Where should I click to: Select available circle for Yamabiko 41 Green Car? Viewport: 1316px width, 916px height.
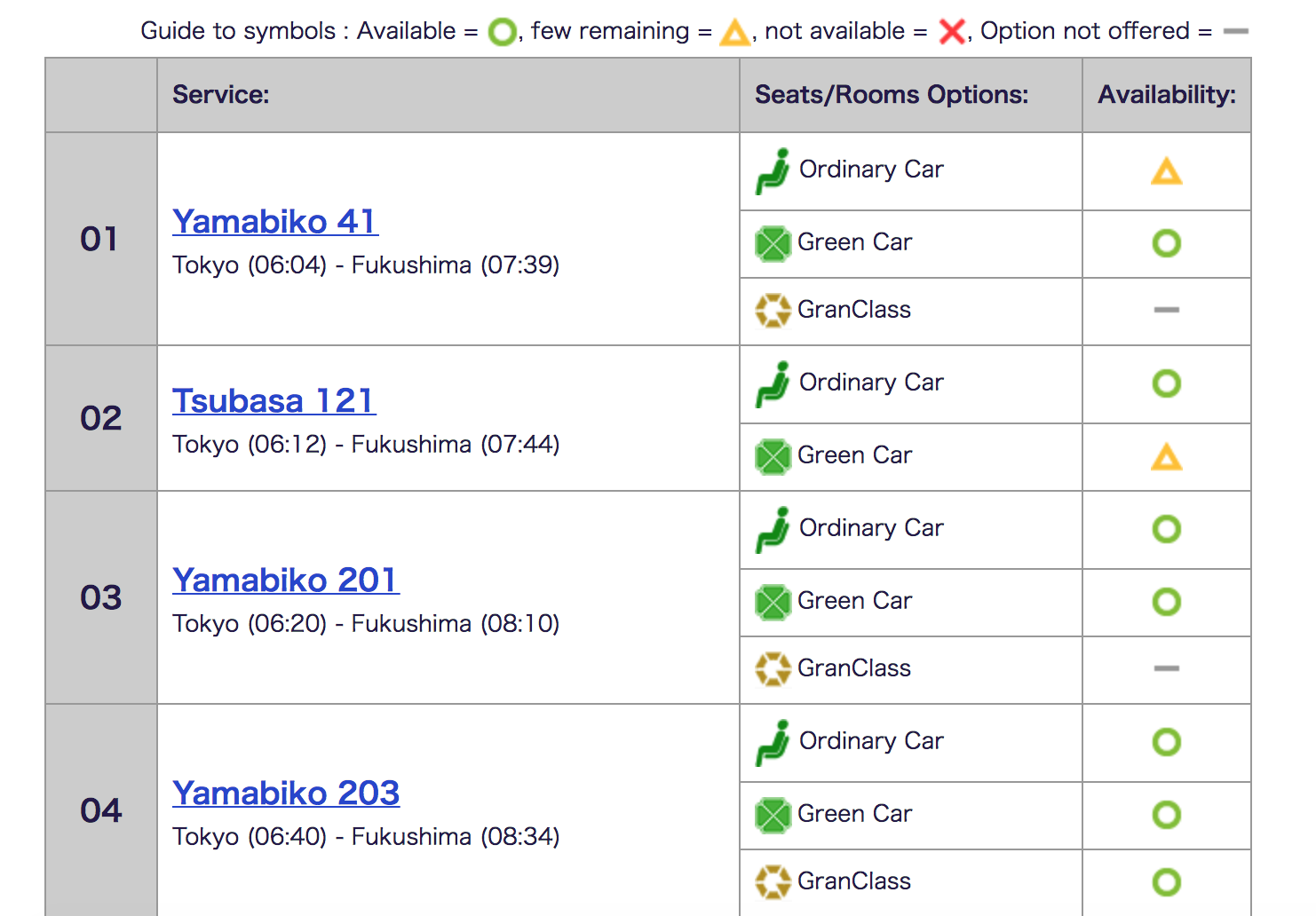(x=1166, y=243)
